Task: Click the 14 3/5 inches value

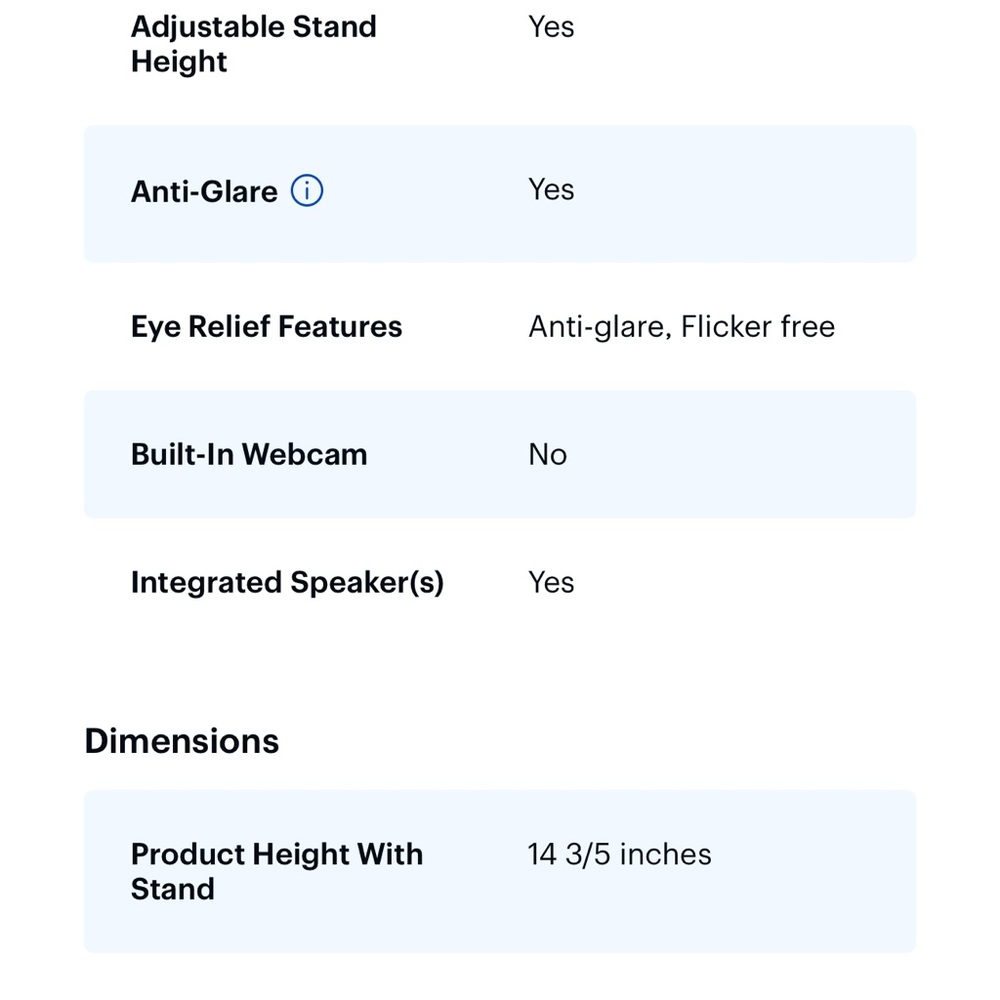Action: 619,855
